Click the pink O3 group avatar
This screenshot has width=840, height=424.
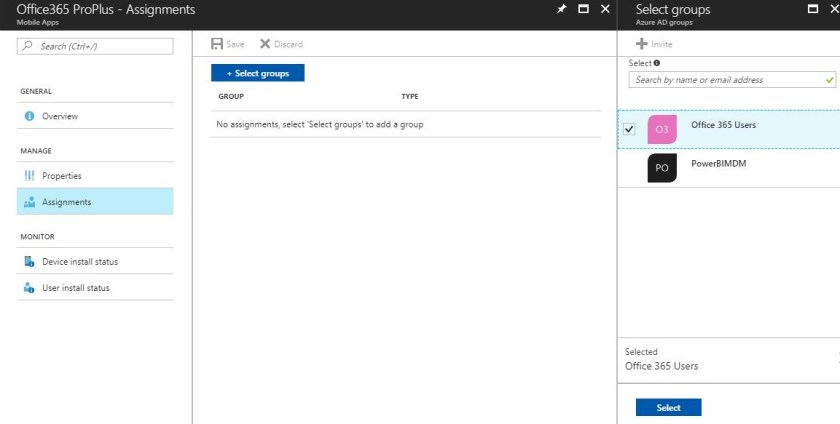[662, 129]
